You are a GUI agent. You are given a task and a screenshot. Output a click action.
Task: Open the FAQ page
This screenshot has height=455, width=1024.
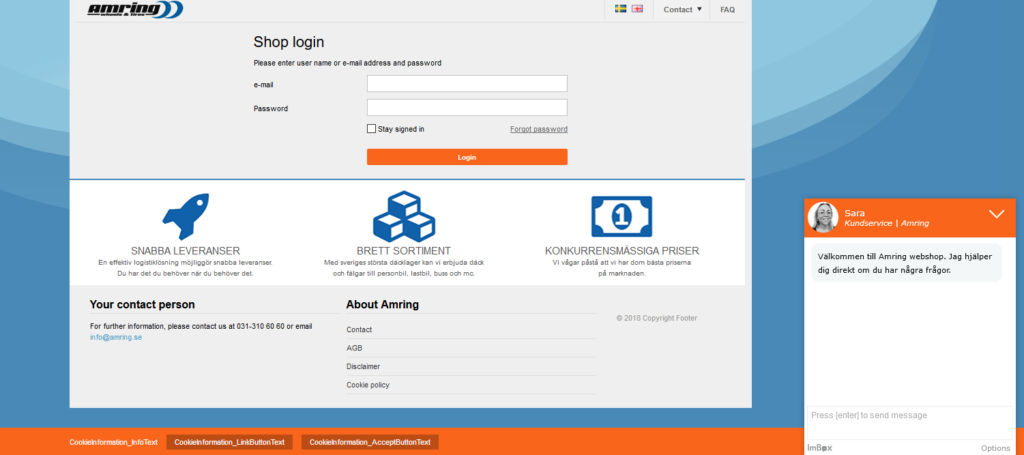click(x=728, y=10)
